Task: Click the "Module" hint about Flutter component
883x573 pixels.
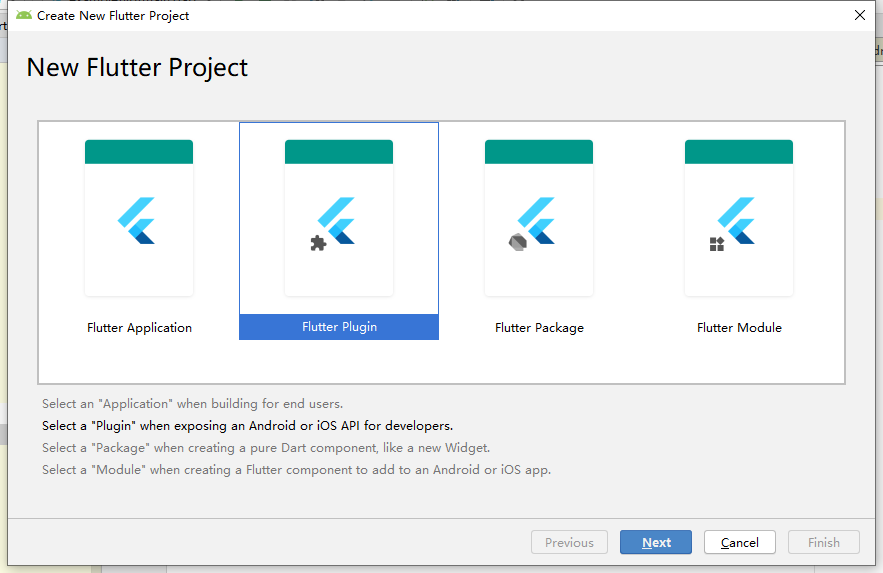Action: pos(296,469)
